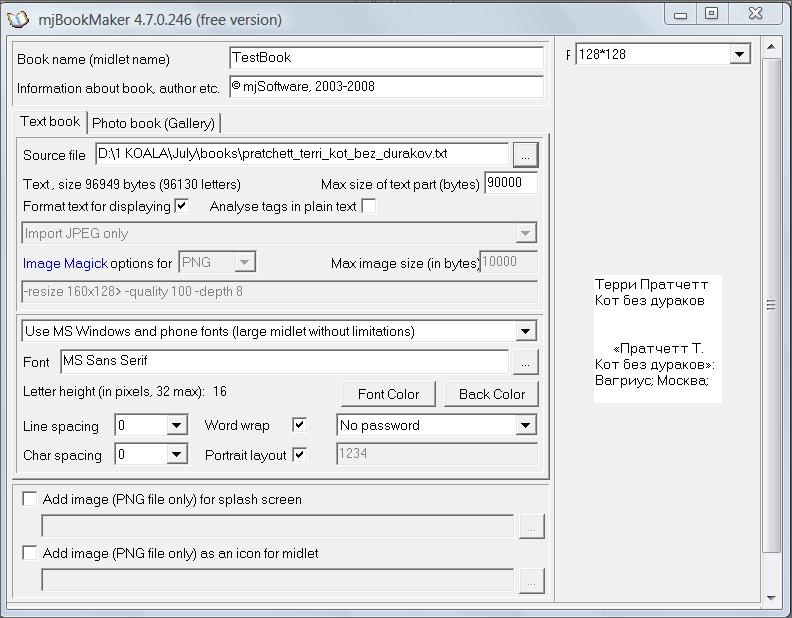Image resolution: width=792 pixels, height=618 pixels.
Task: Click the restore window button
Action: 711,14
